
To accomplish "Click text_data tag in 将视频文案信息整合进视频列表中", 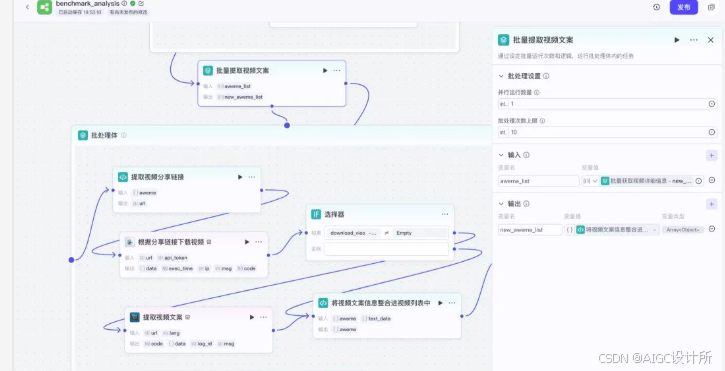I will (x=377, y=318).
